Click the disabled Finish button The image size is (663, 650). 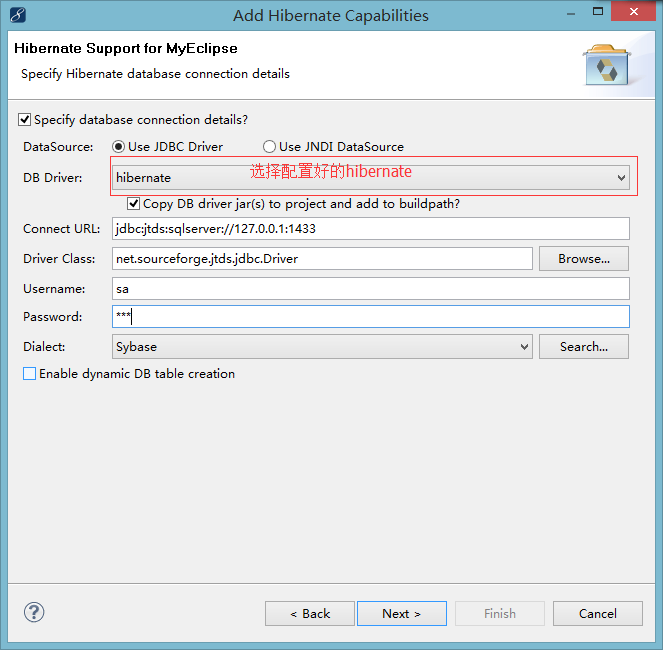(500, 614)
